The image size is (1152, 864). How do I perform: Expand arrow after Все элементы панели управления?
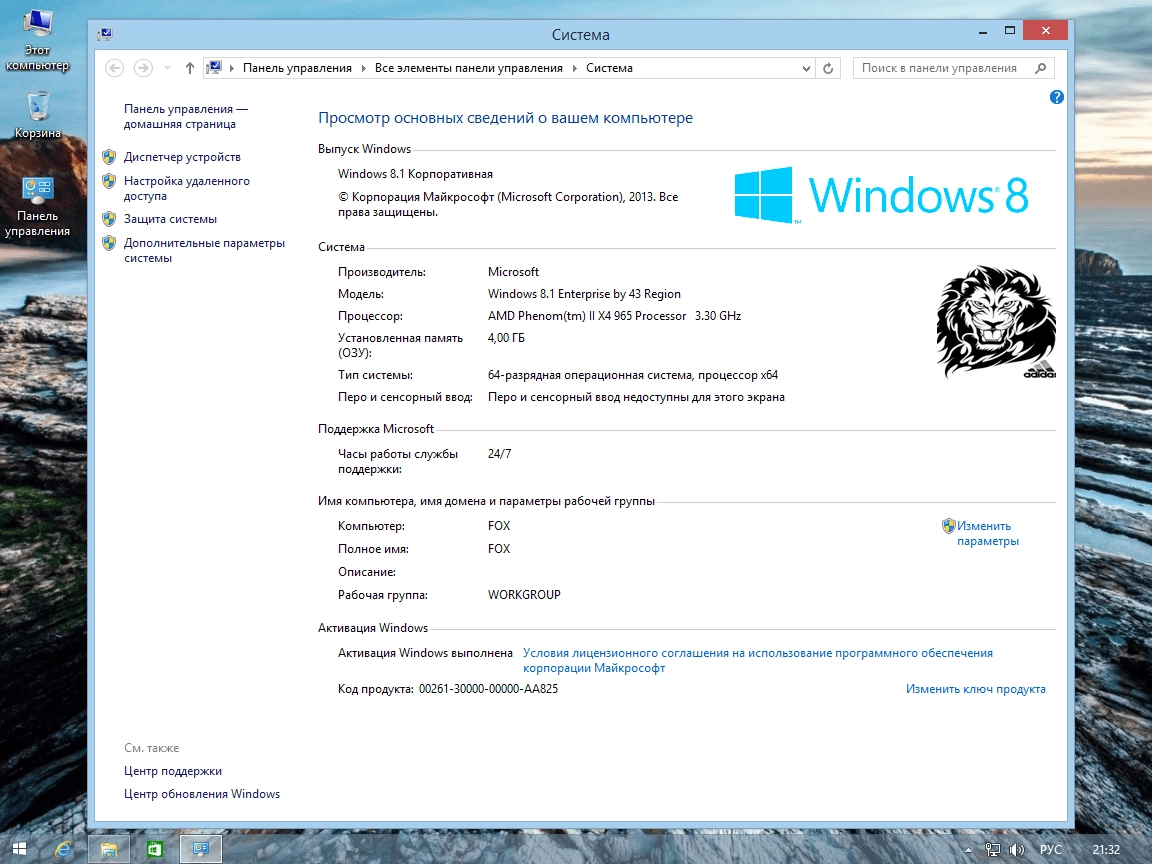575,68
